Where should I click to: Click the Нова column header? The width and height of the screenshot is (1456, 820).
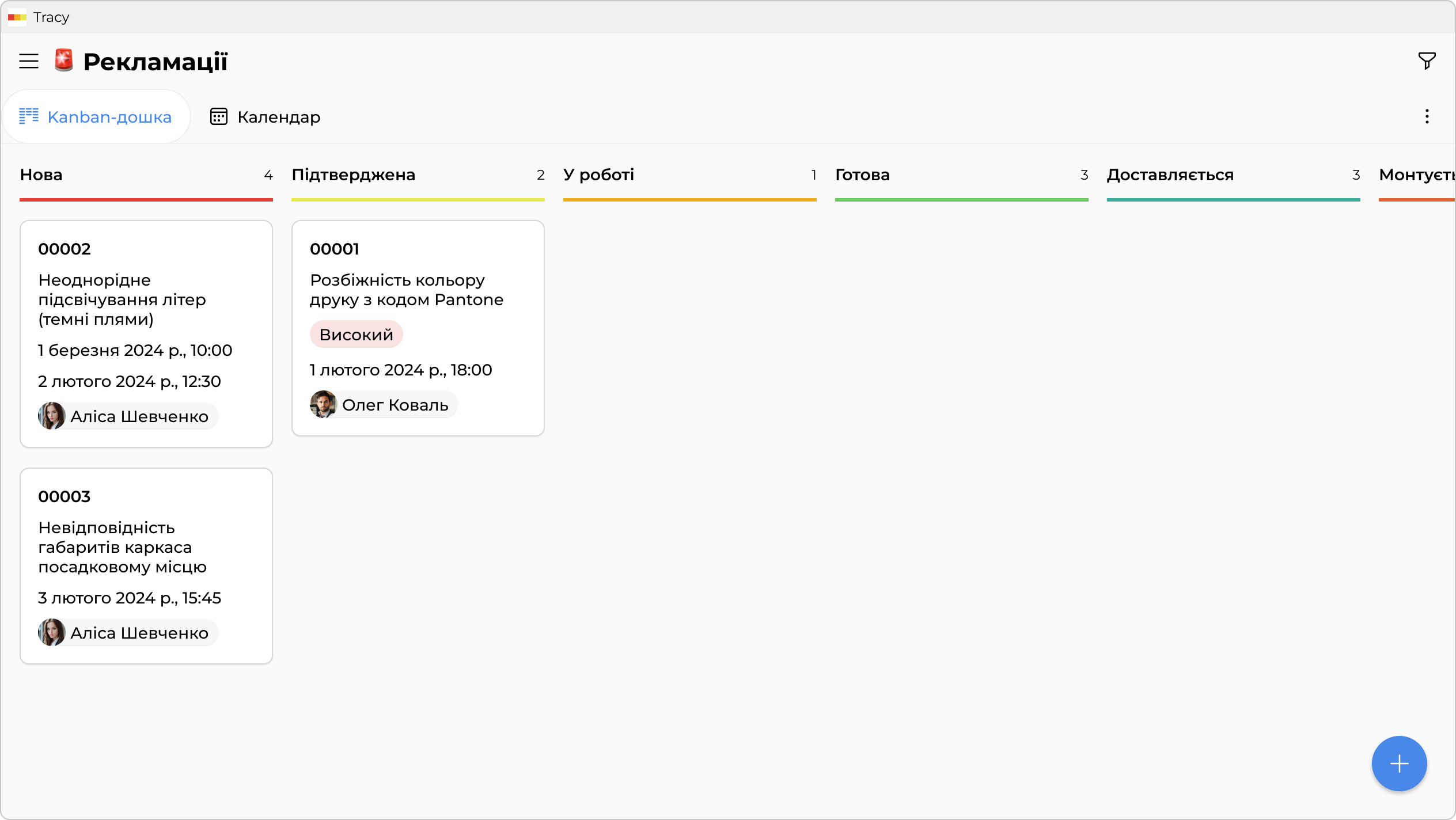[x=41, y=175]
